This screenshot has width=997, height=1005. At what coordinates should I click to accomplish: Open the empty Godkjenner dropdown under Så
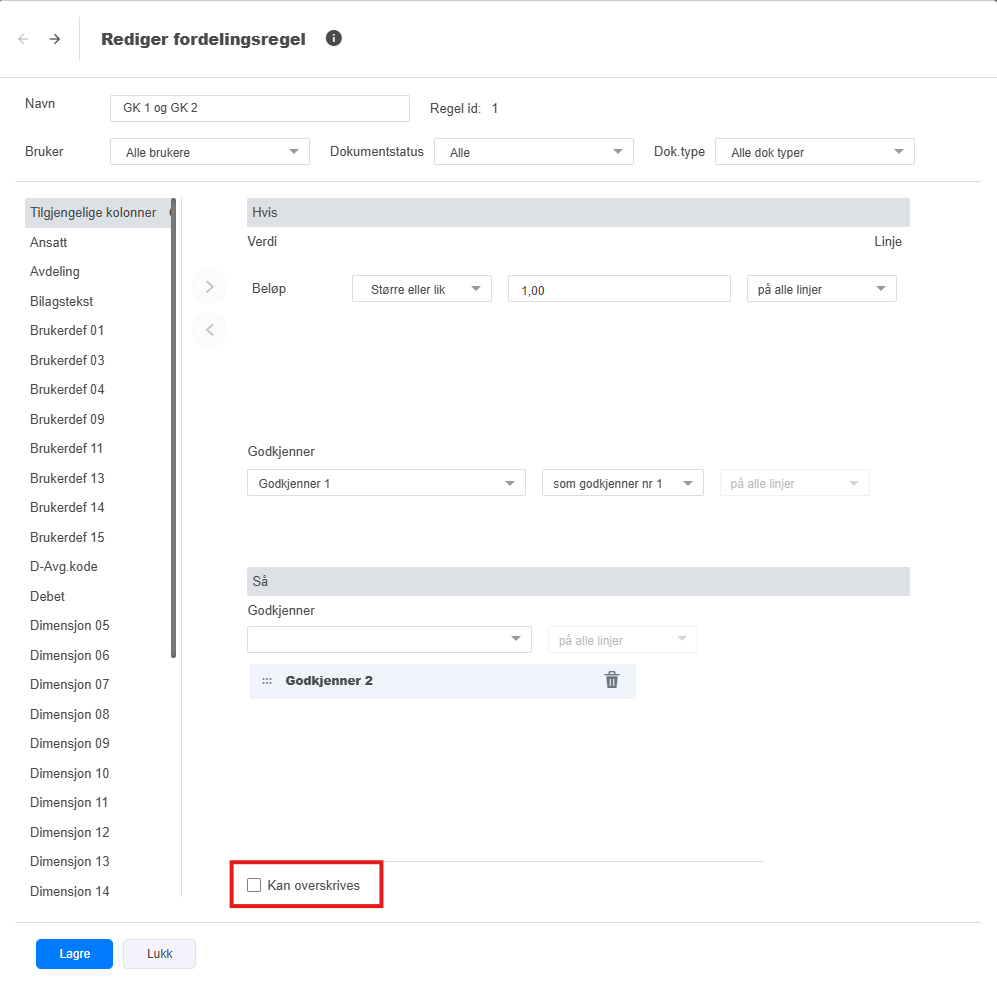tap(390, 640)
